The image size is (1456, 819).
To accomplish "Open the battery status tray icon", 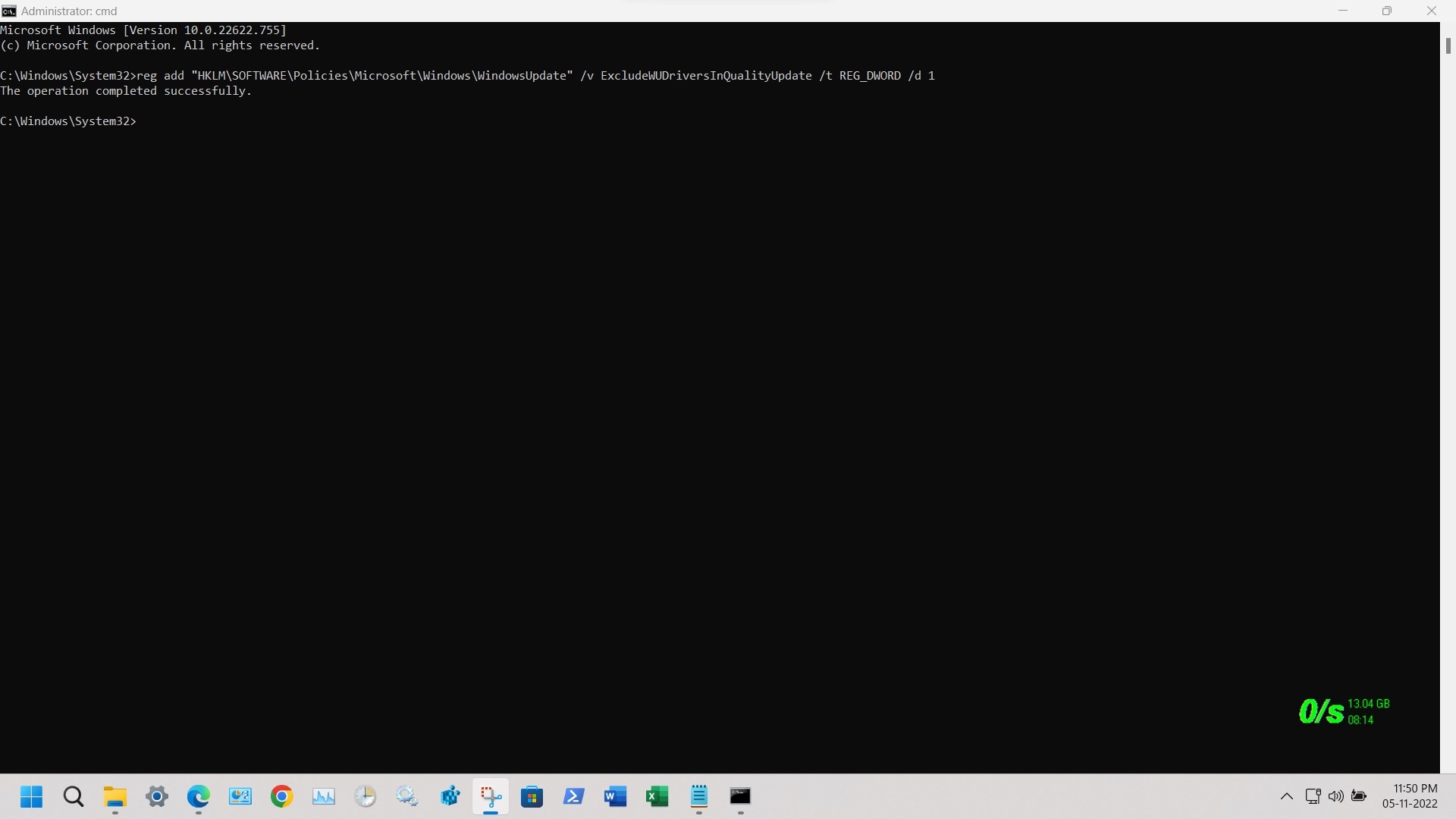I will pyautogui.click(x=1359, y=796).
